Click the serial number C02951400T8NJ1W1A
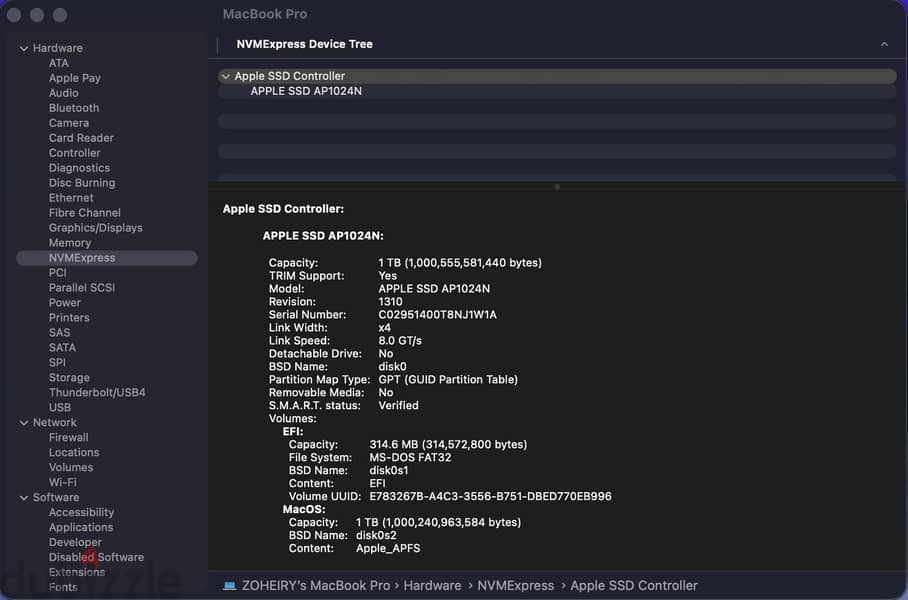This screenshot has height=600, width=908. click(x=437, y=315)
